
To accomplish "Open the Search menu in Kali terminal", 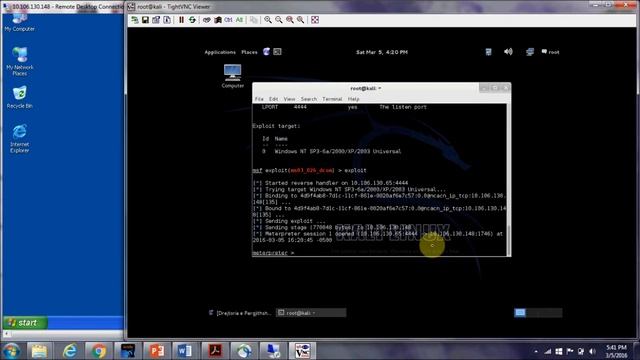I will point(309,99).
